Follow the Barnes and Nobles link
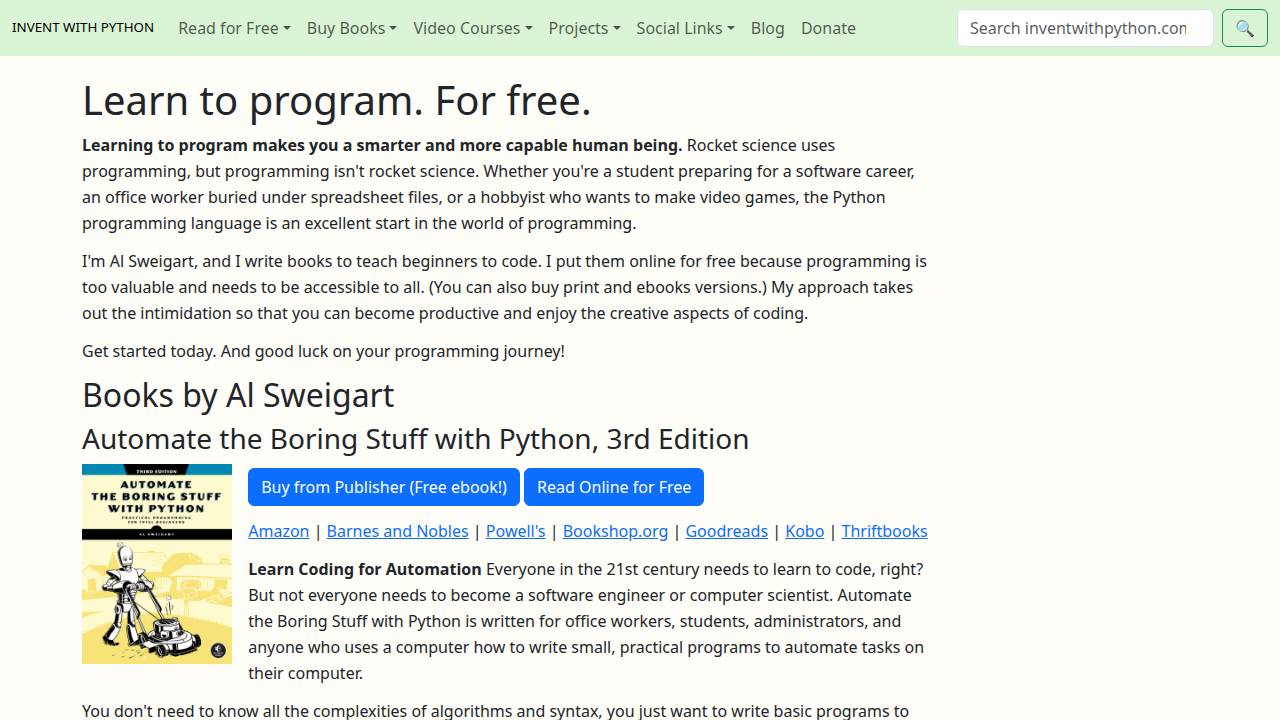Image resolution: width=1280 pixels, height=720 pixels. pyautogui.click(x=397, y=531)
